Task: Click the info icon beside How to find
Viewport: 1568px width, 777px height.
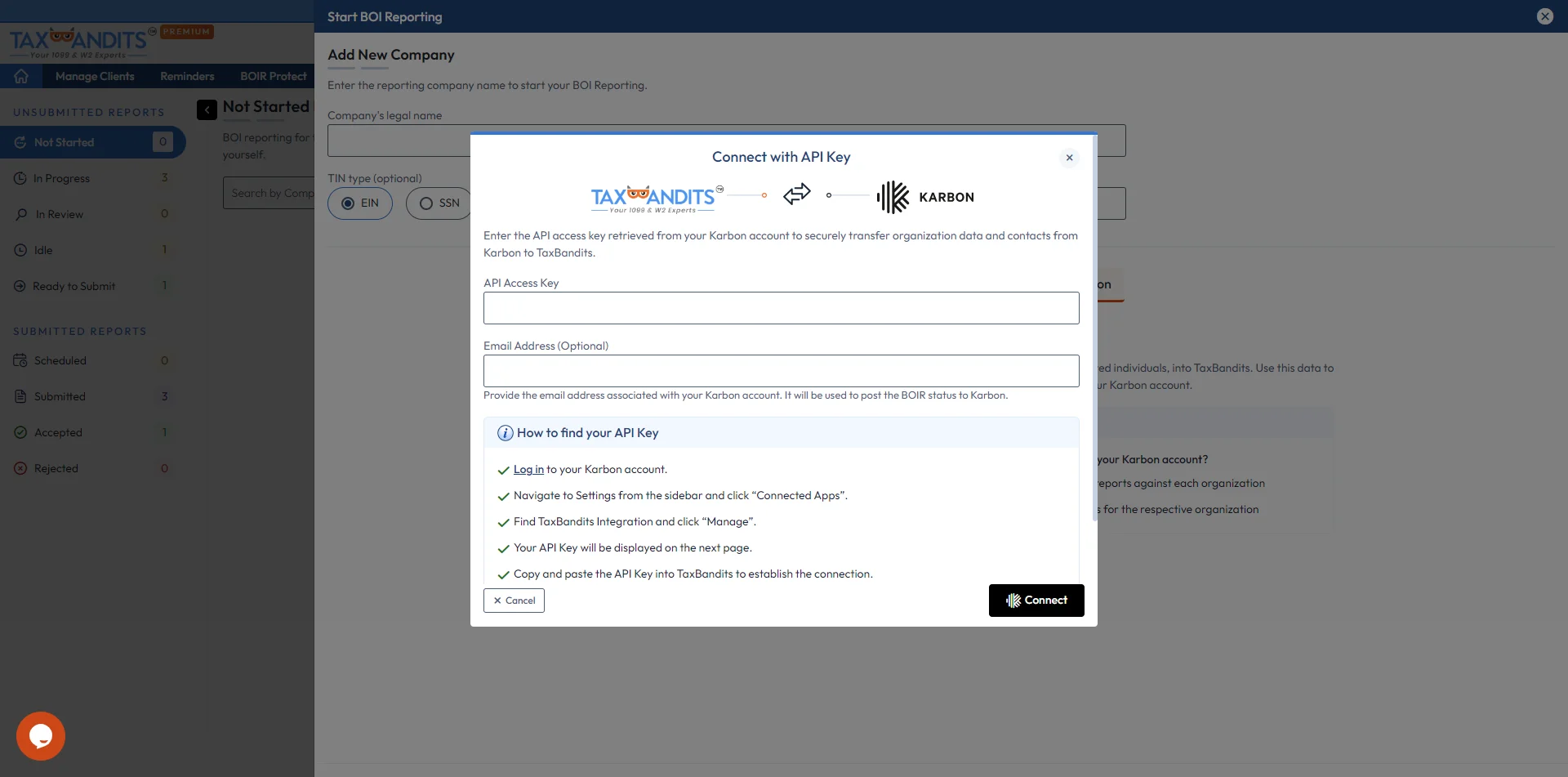Action: pos(506,433)
